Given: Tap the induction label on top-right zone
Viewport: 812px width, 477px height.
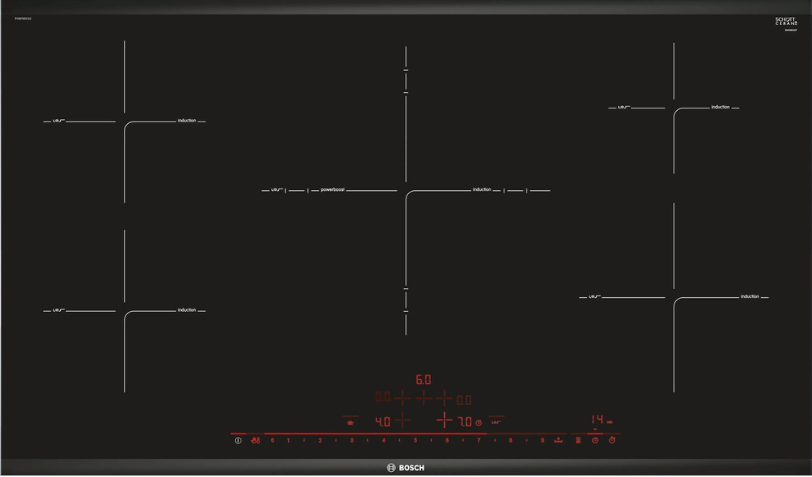Looking at the screenshot, I should (720, 107).
